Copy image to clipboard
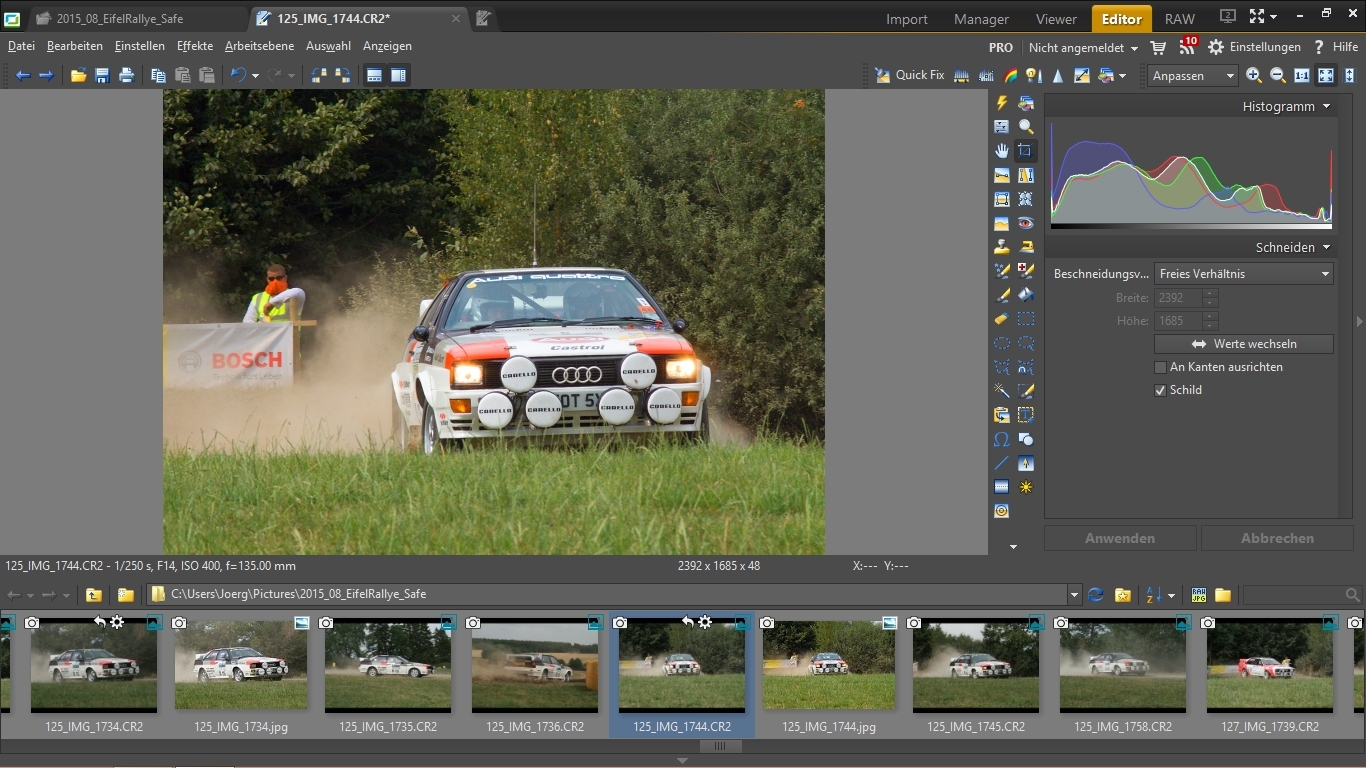This screenshot has width=1366, height=768. pyautogui.click(x=158, y=75)
